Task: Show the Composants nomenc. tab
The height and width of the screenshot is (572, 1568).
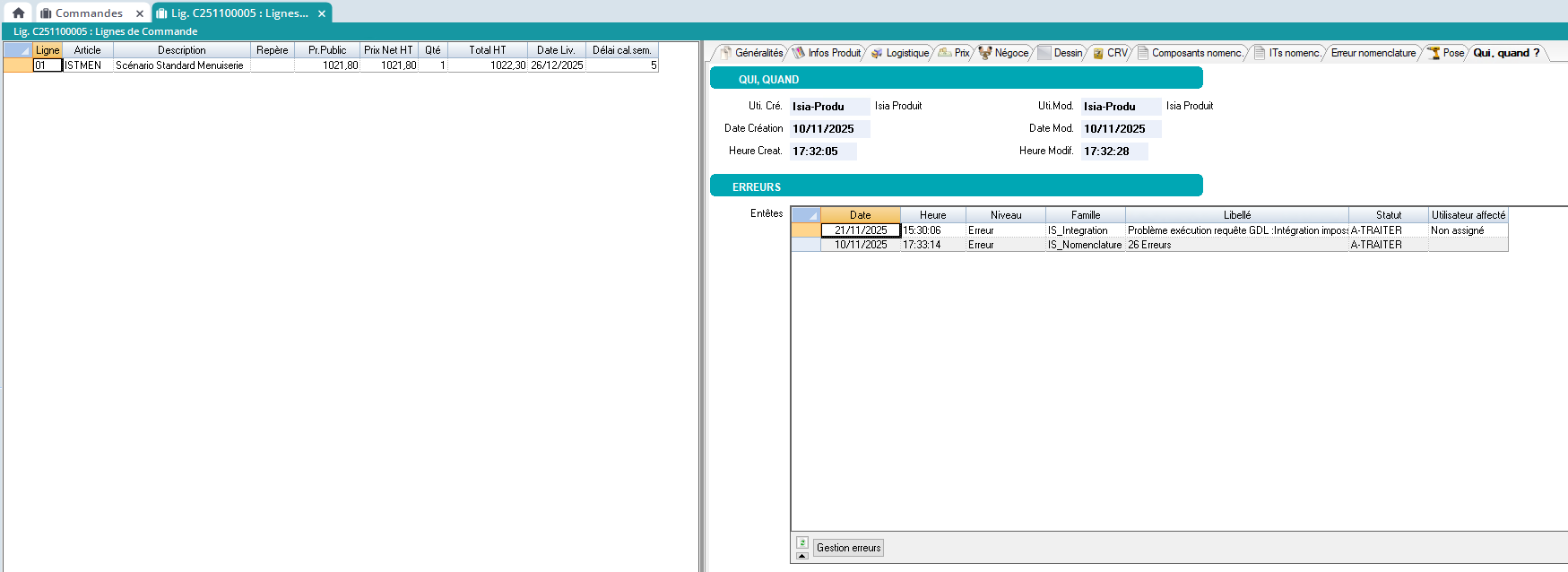Action: [x=1191, y=53]
